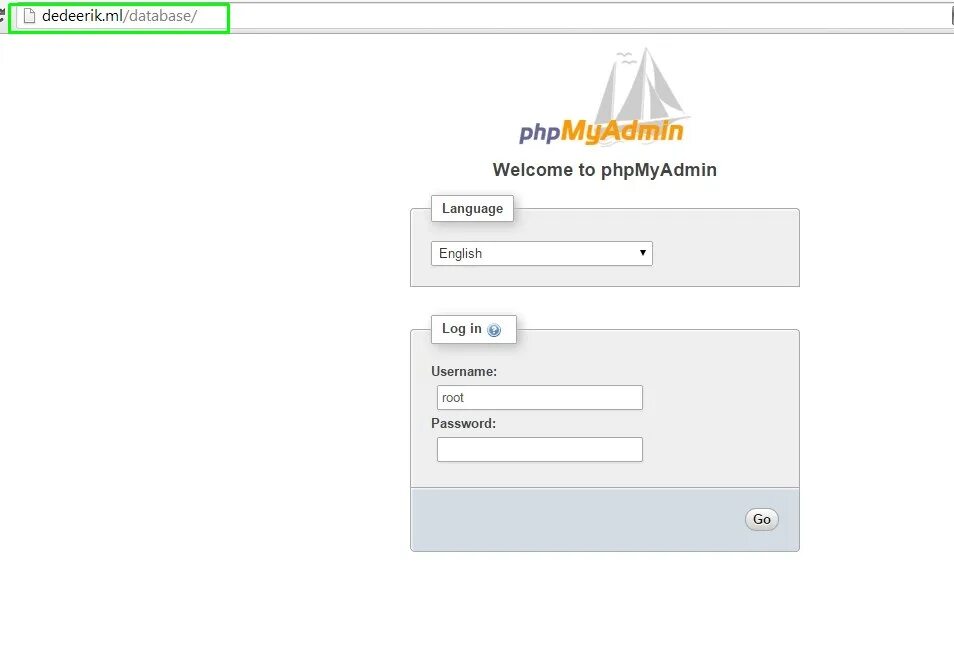Image resolution: width=954 pixels, height=650 pixels.
Task: Open the English language dropdown
Action: [x=541, y=253]
